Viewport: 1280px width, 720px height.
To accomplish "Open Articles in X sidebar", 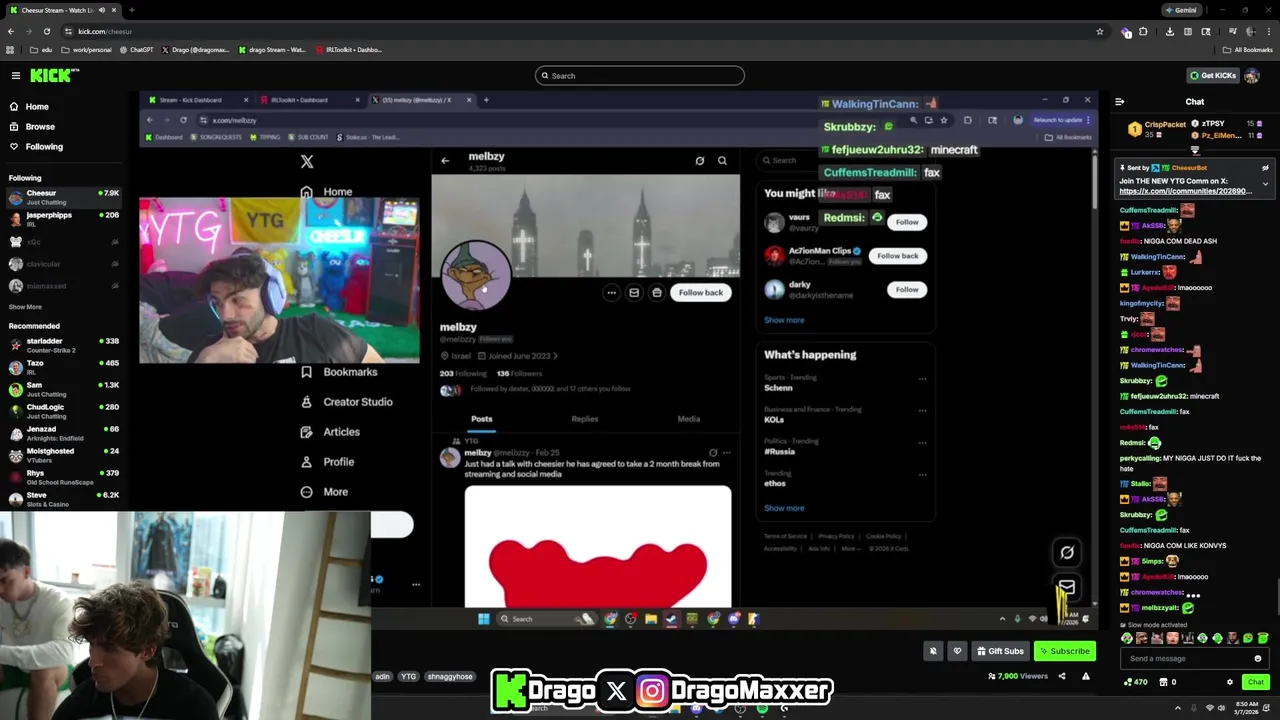I will coord(330,432).
